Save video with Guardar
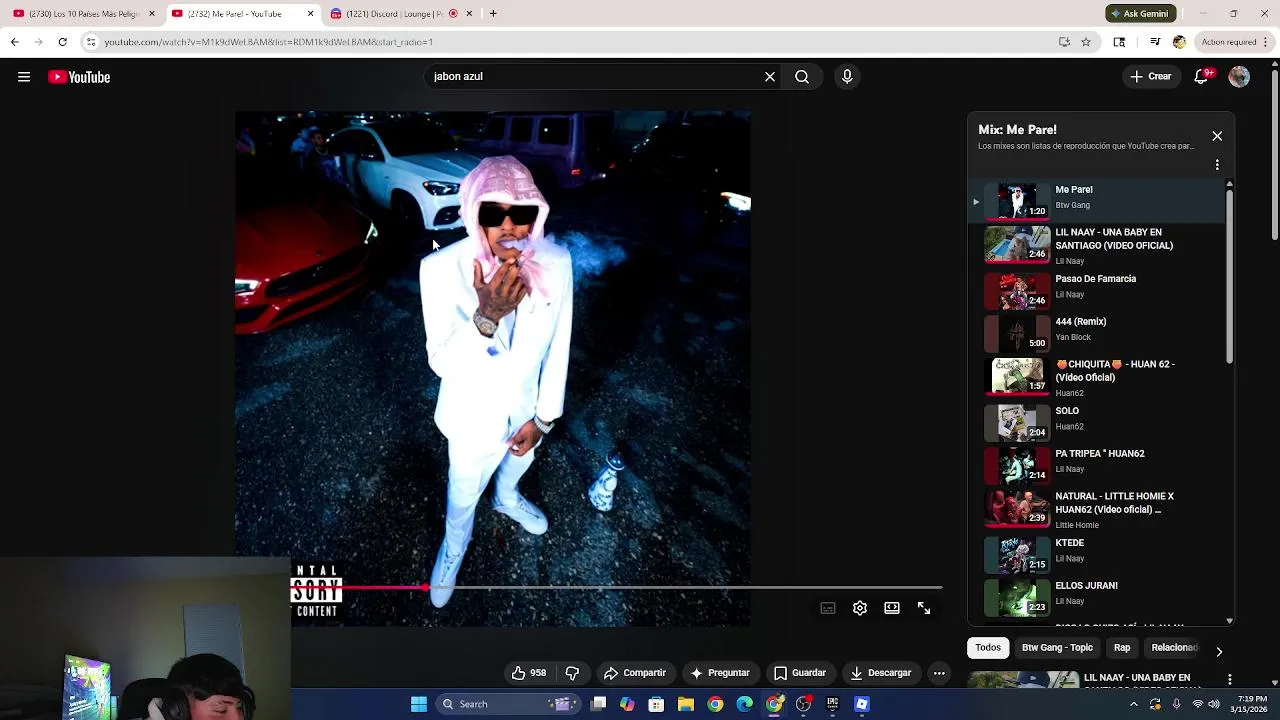The height and width of the screenshot is (720, 1280). 800,673
